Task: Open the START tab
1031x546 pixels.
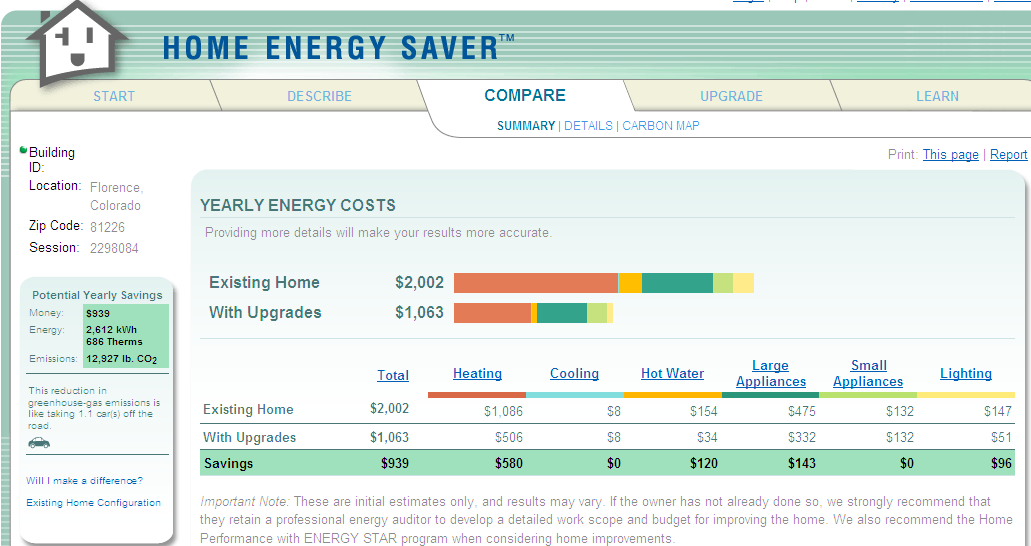Action: click(114, 96)
